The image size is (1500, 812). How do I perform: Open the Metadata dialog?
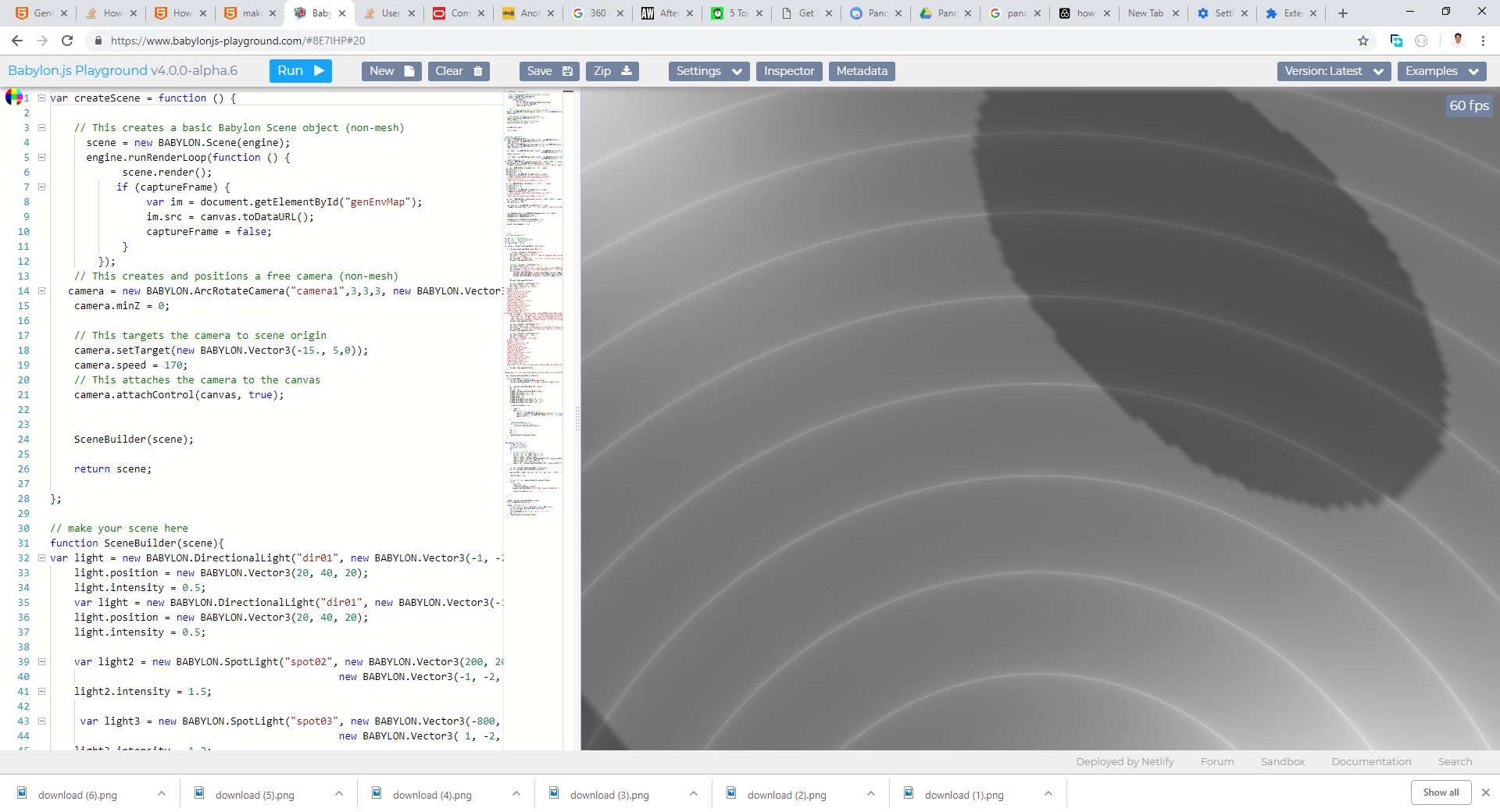pos(862,71)
